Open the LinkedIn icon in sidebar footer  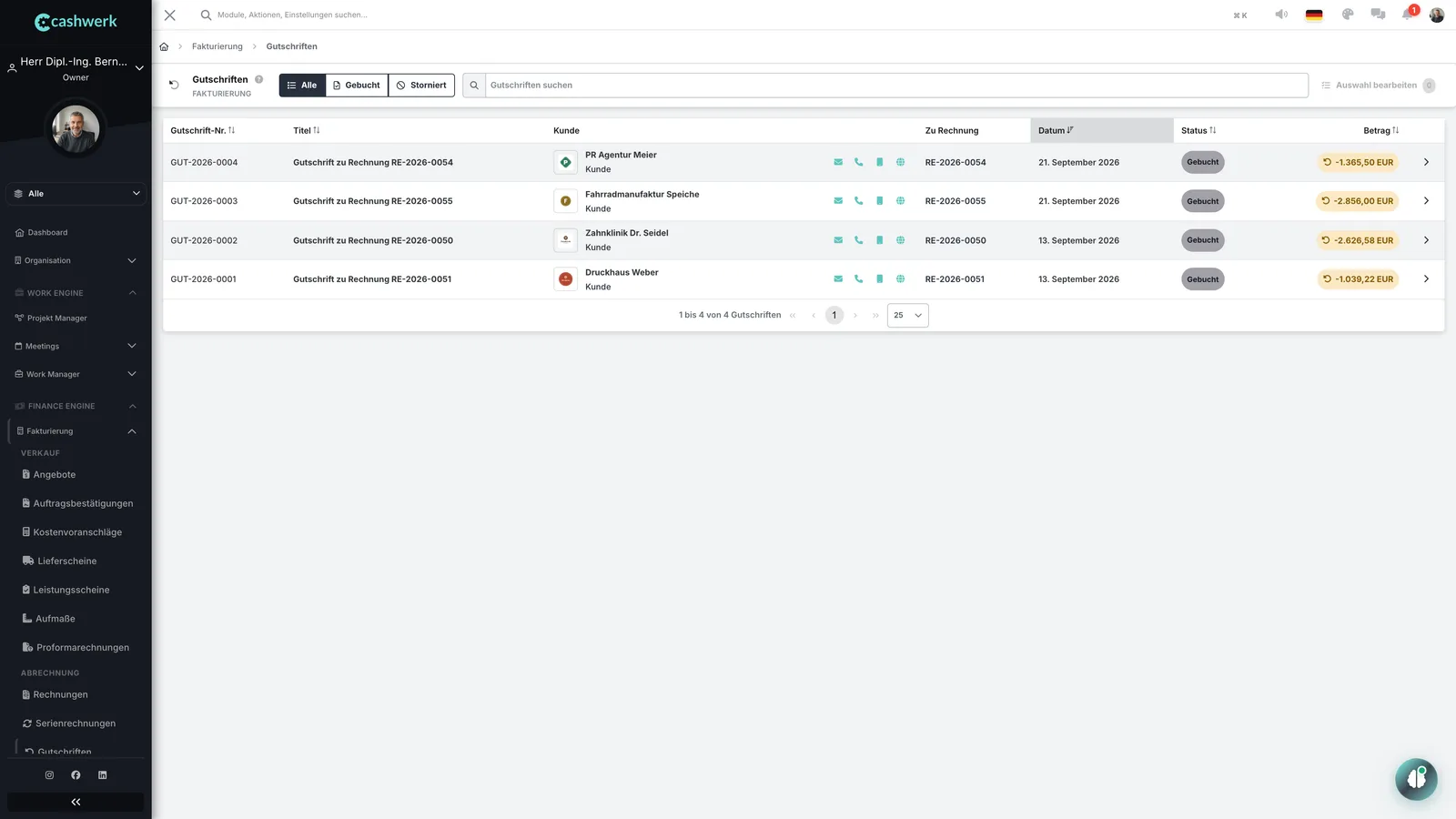pyautogui.click(x=102, y=775)
